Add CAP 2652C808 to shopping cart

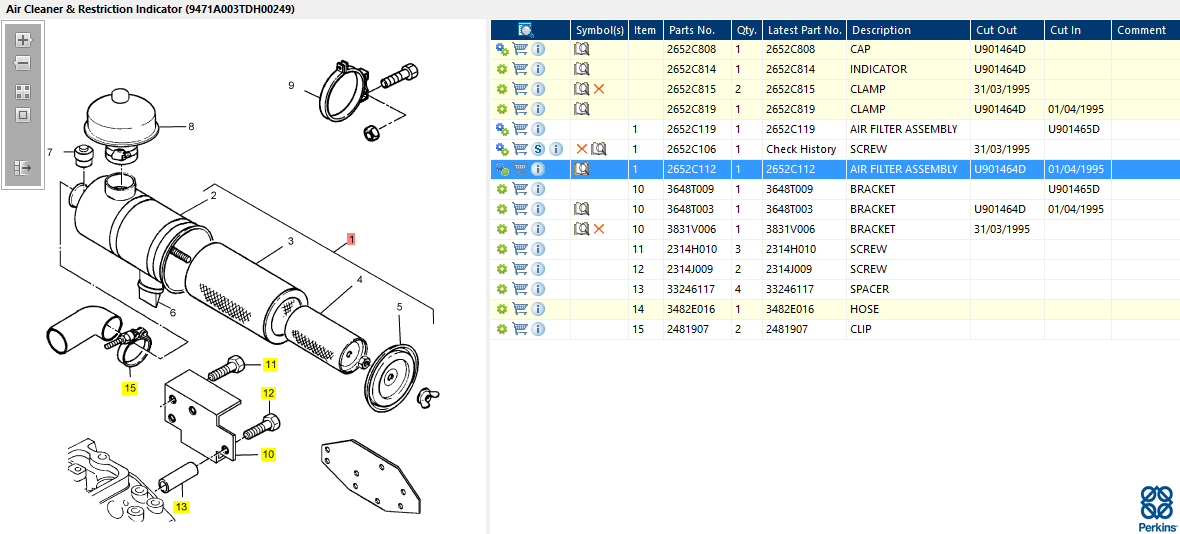(520, 49)
